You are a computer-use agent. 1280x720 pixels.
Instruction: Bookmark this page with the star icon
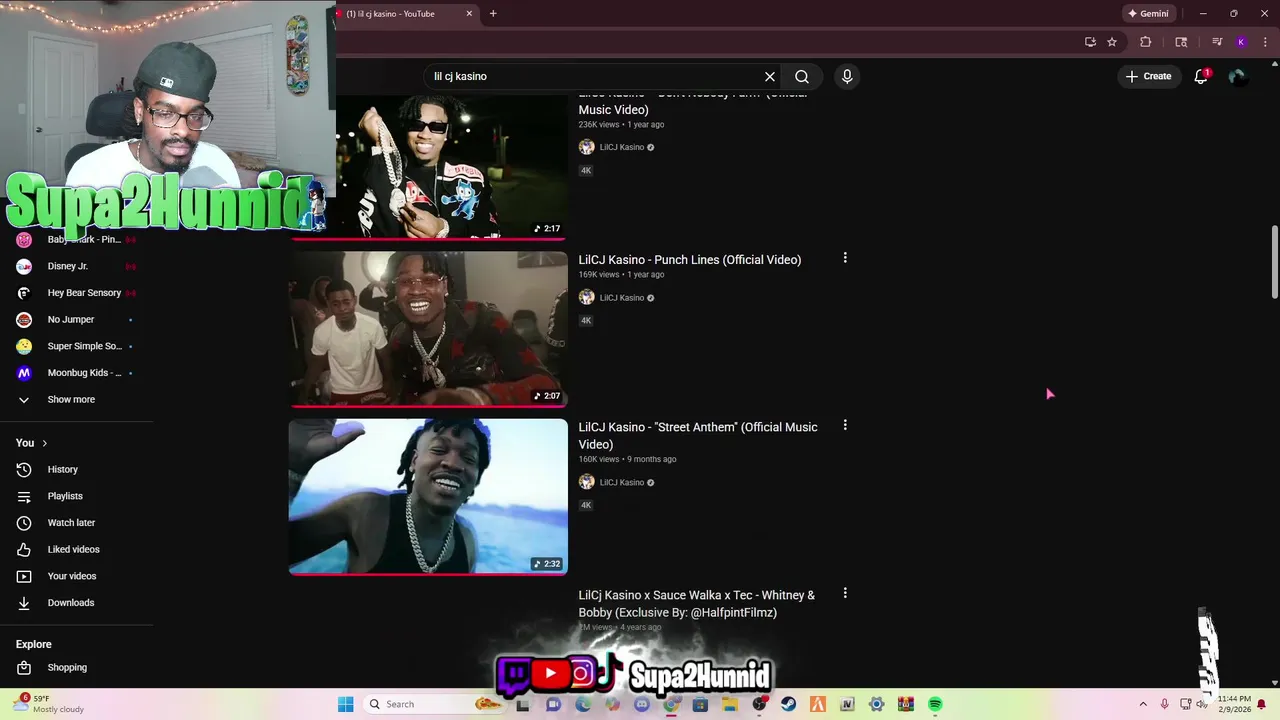[x=1112, y=42]
